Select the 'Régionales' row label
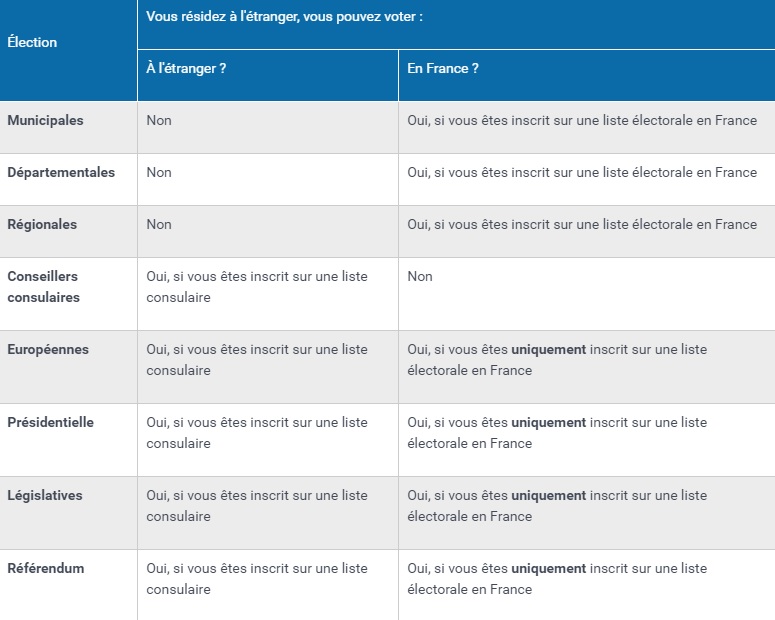Viewport: 775px width, 620px height. pos(42,224)
